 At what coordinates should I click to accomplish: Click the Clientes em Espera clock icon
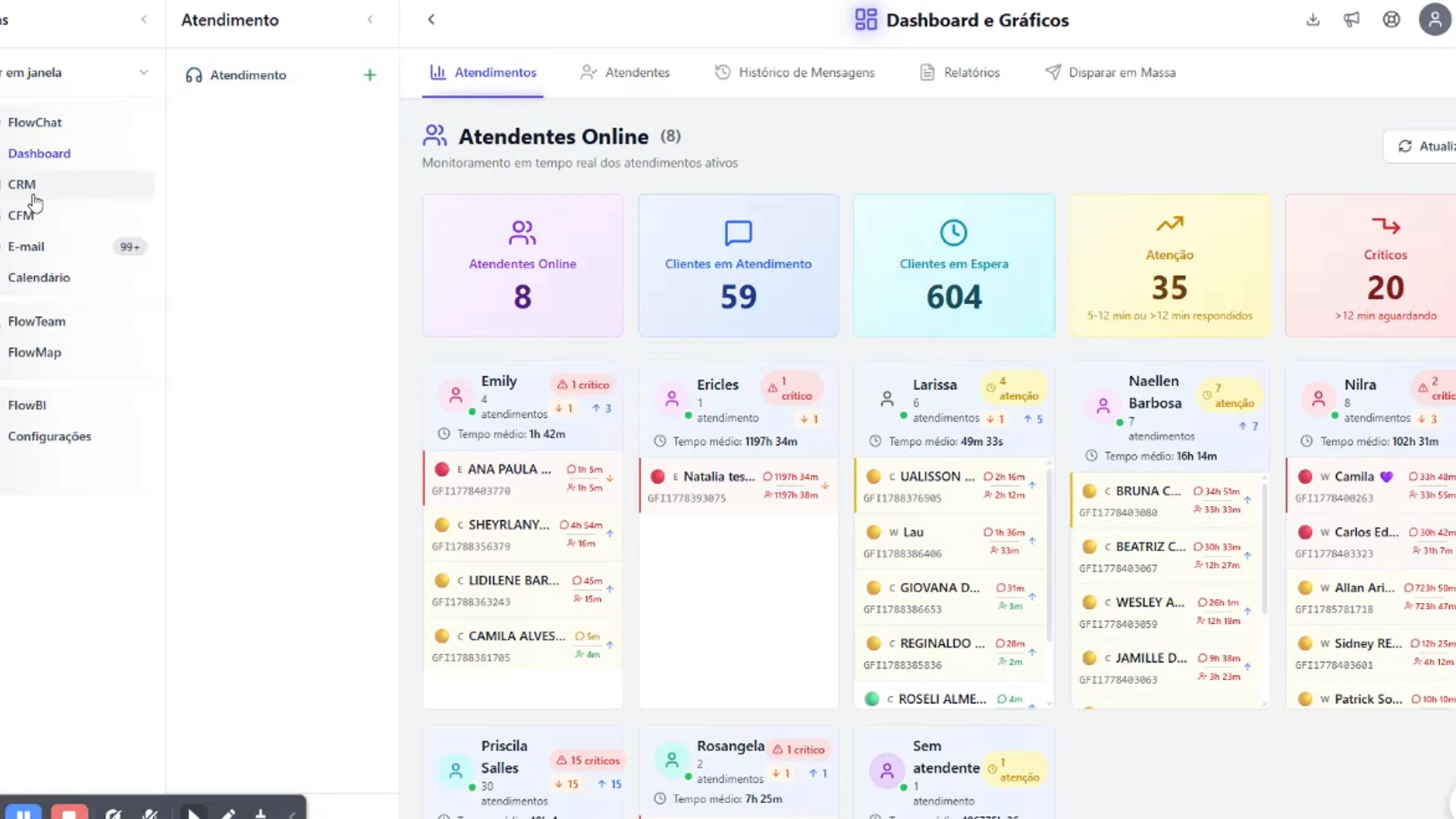click(953, 233)
